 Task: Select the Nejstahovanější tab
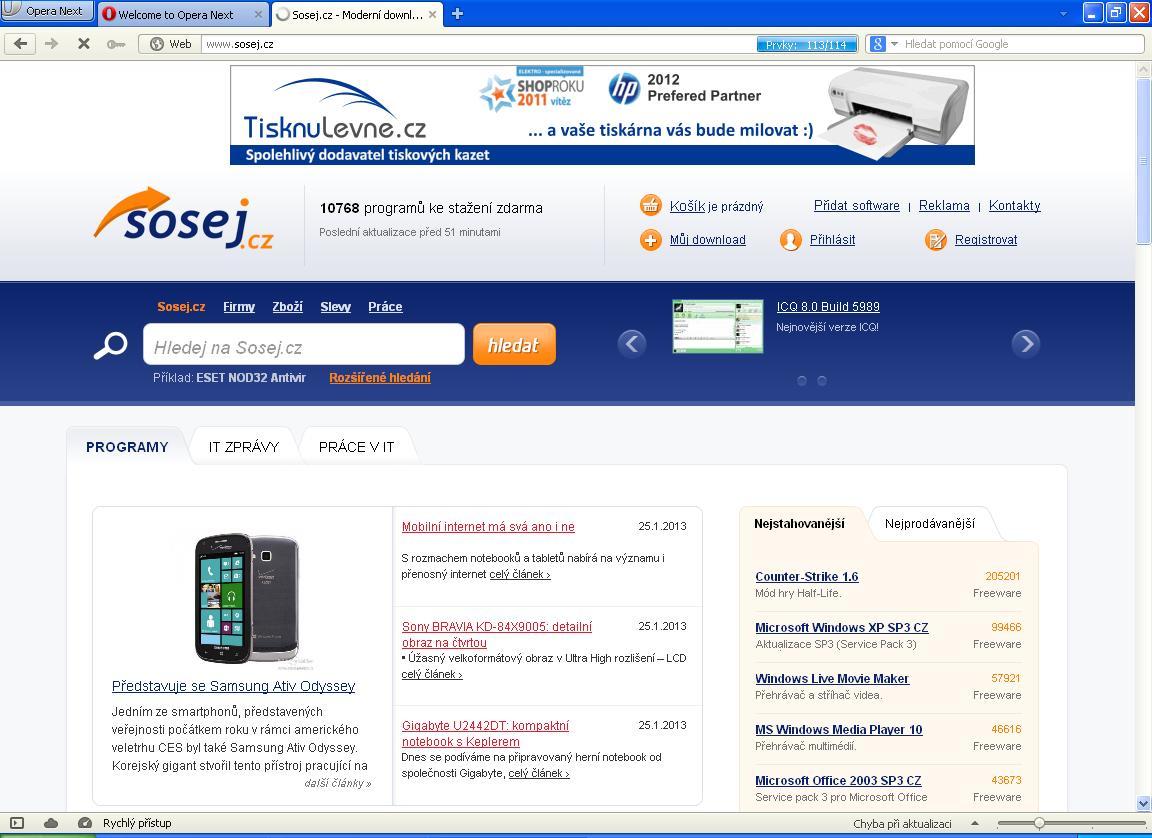pos(799,524)
